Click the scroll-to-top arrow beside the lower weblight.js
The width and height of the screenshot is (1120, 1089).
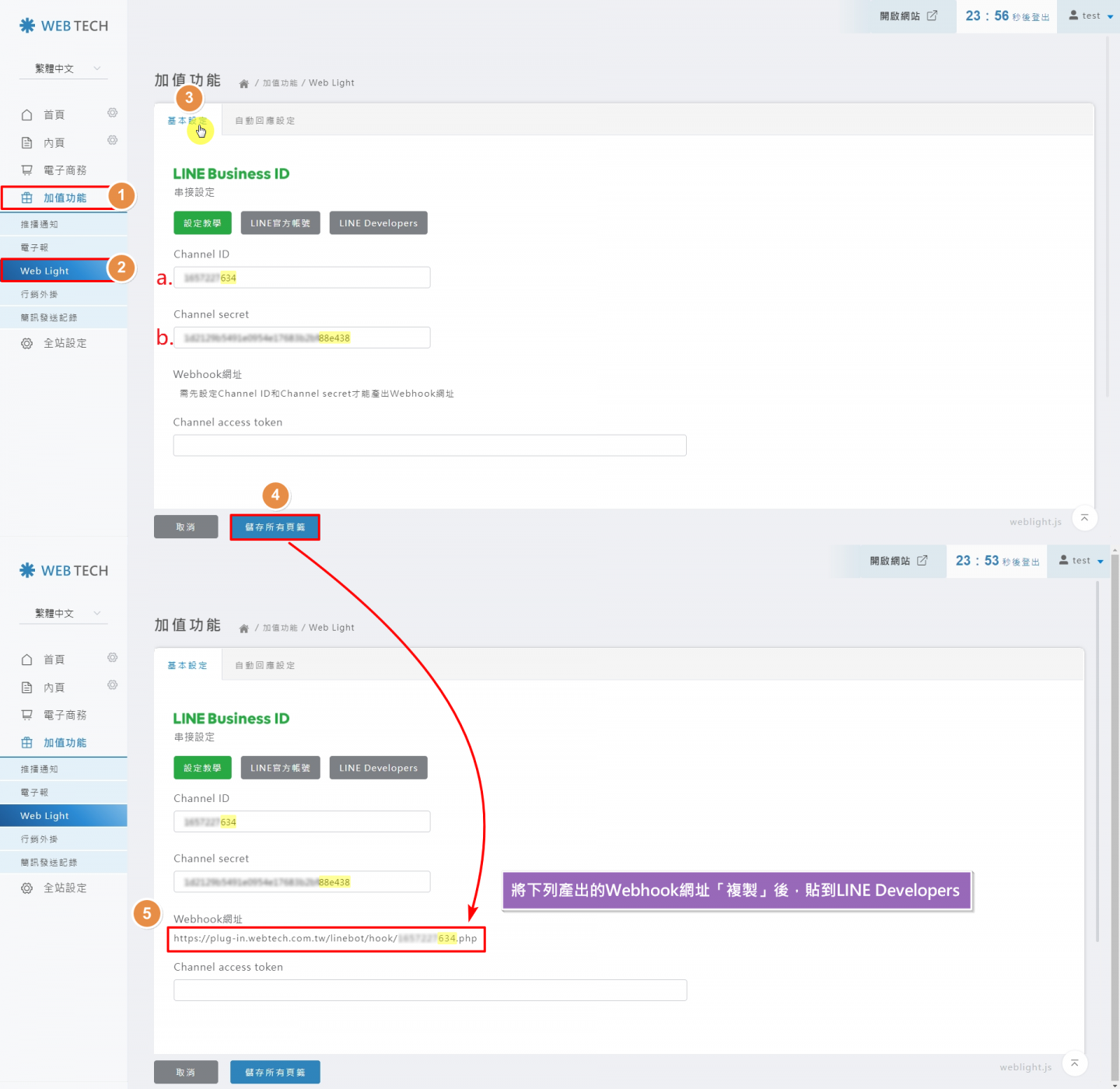click(x=1074, y=1063)
